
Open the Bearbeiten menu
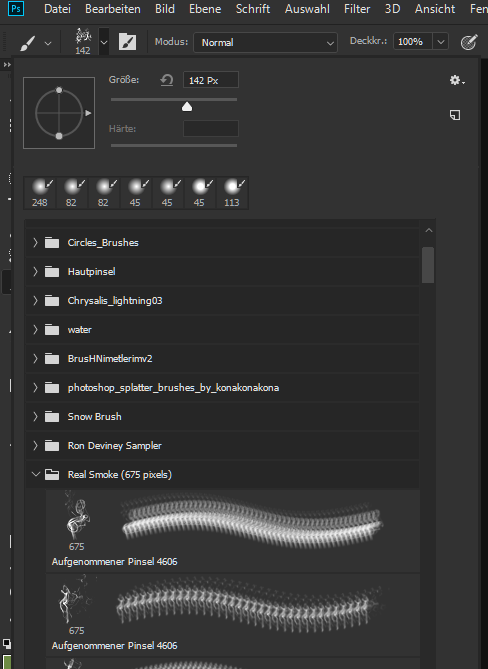coord(113,9)
